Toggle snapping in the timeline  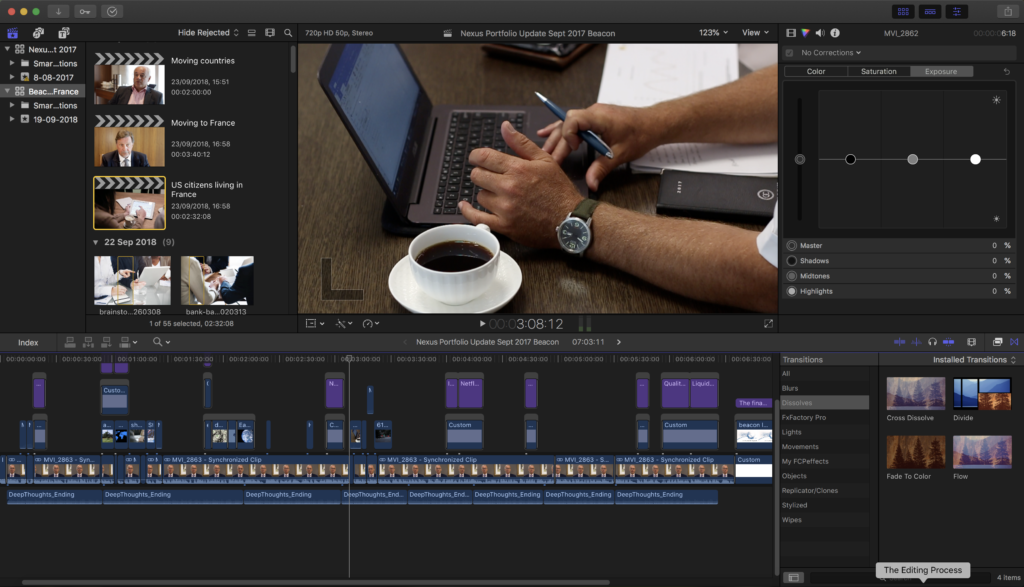coord(948,341)
